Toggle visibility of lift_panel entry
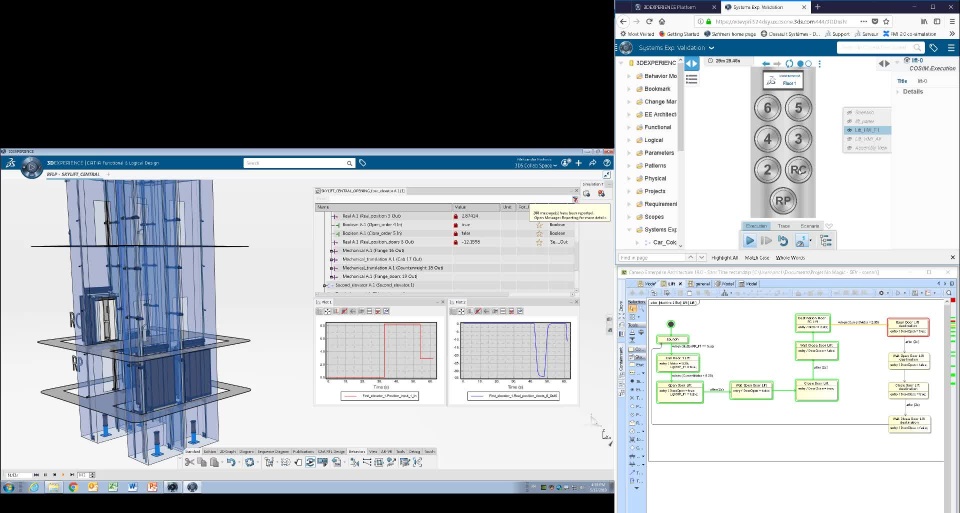 click(x=849, y=121)
